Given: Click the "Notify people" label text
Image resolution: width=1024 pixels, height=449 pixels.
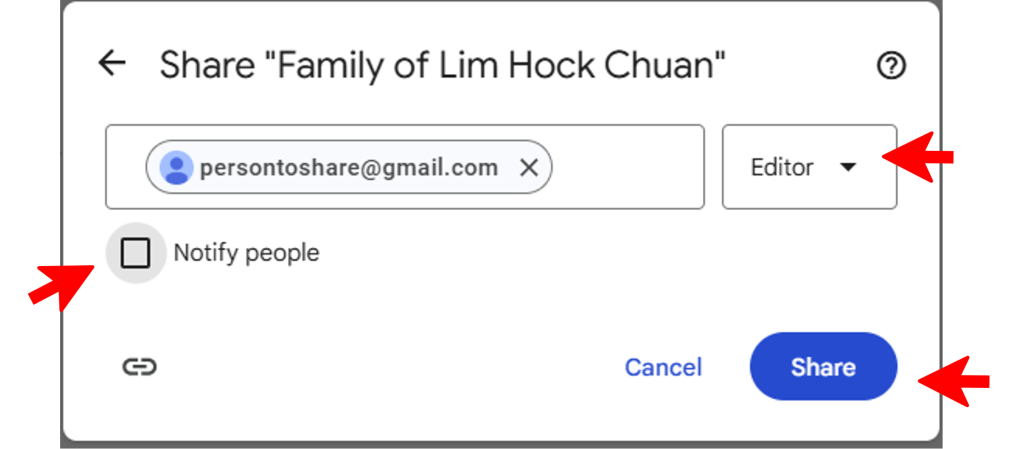Looking at the screenshot, I should (x=246, y=253).
